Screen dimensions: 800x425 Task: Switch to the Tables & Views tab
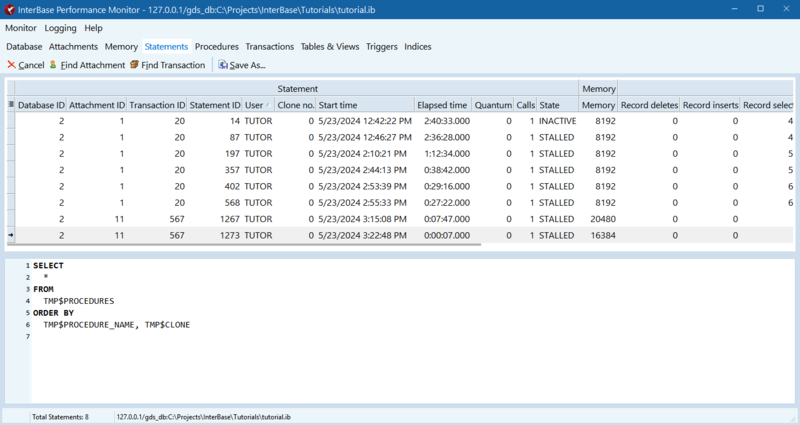pyautogui.click(x=330, y=46)
